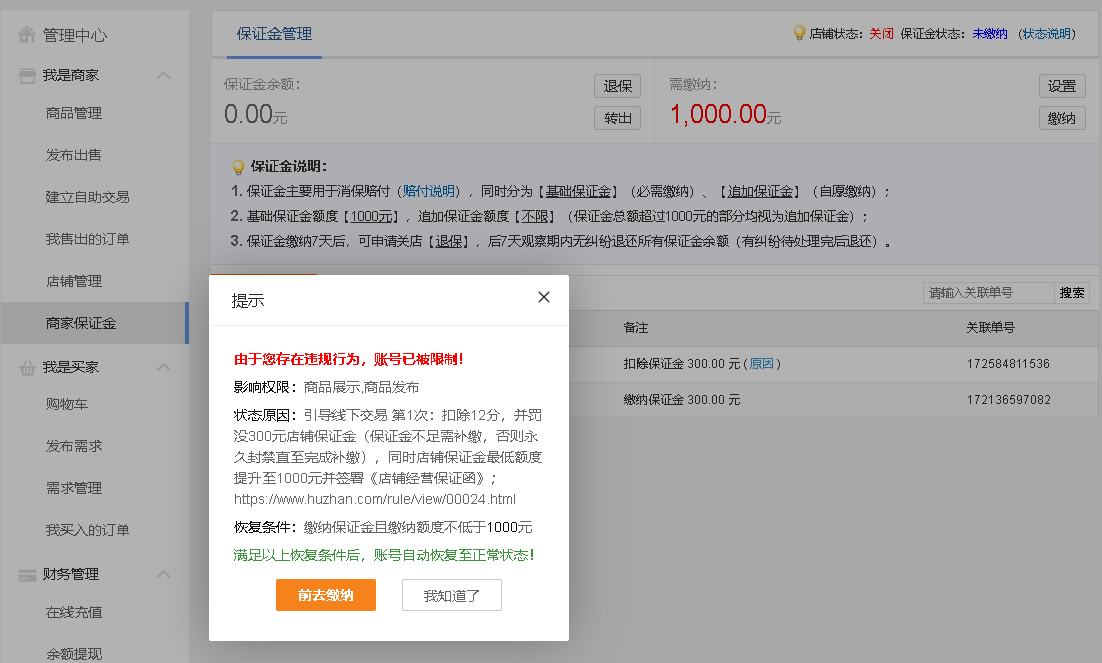Click the 财务管理 card icon
This screenshot has width=1102, height=663.
pyautogui.click(x=27, y=575)
